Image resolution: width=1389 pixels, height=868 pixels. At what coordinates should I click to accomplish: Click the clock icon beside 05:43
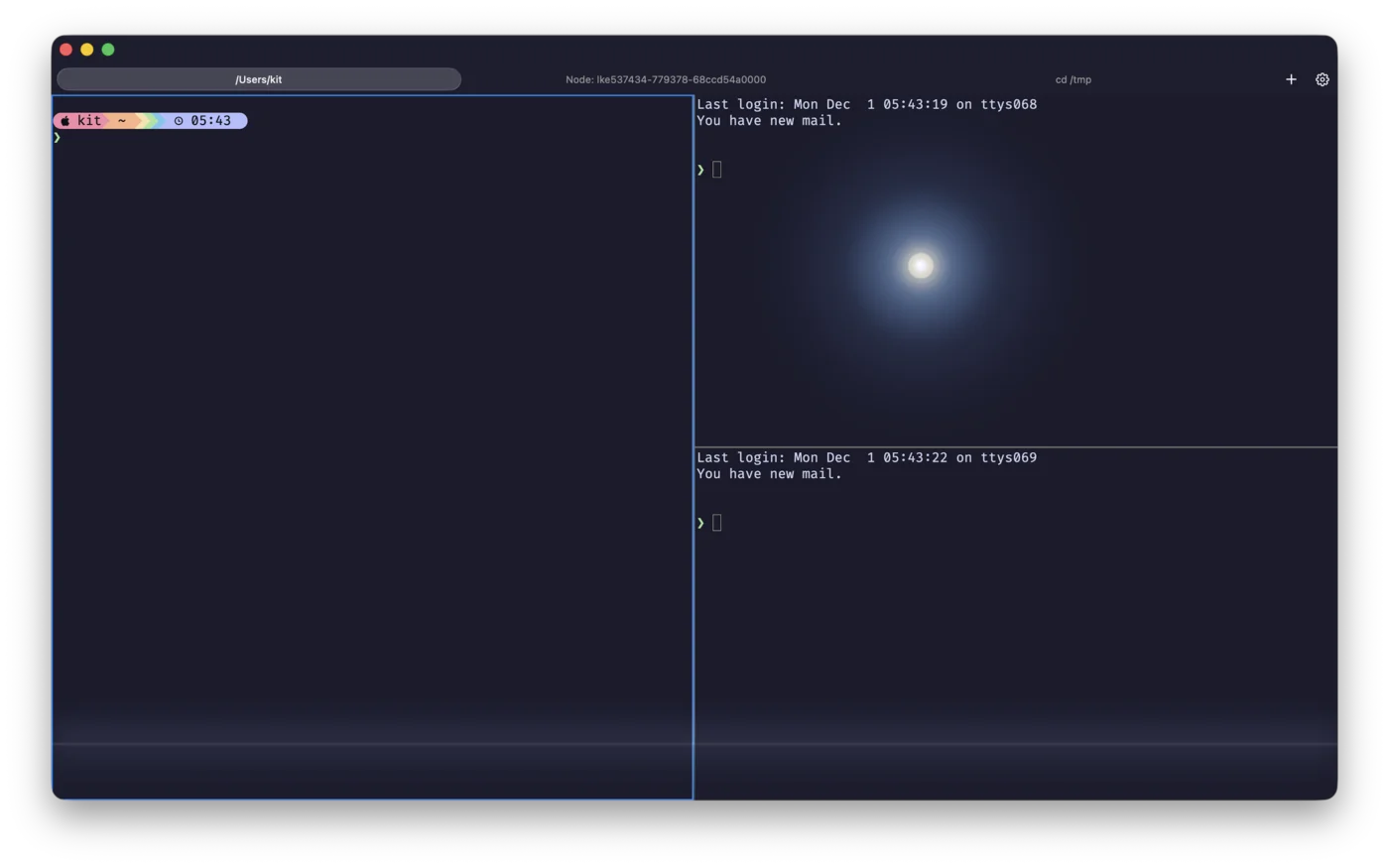178,120
